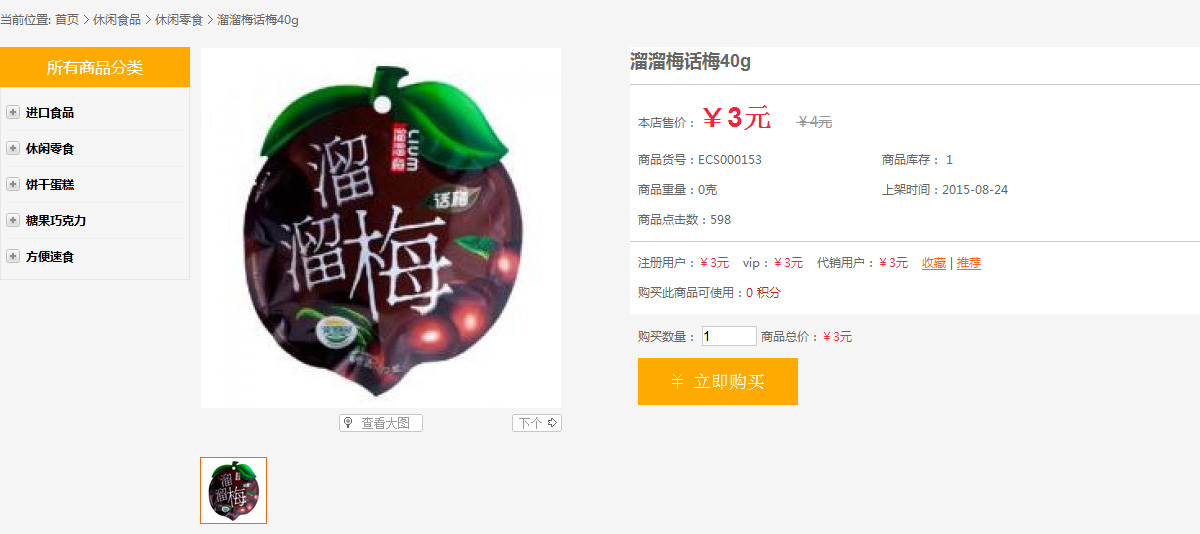
Task: Open the 进口食品 category link
Action: (x=50, y=113)
